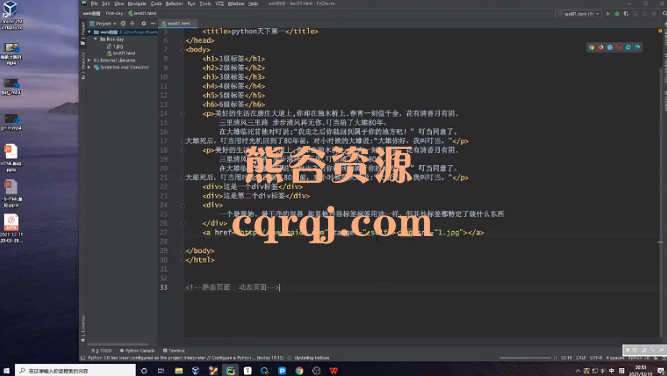Open Search Everywhere magnifier icon
Viewport: 667px width, 376px height.
click(x=664, y=14)
